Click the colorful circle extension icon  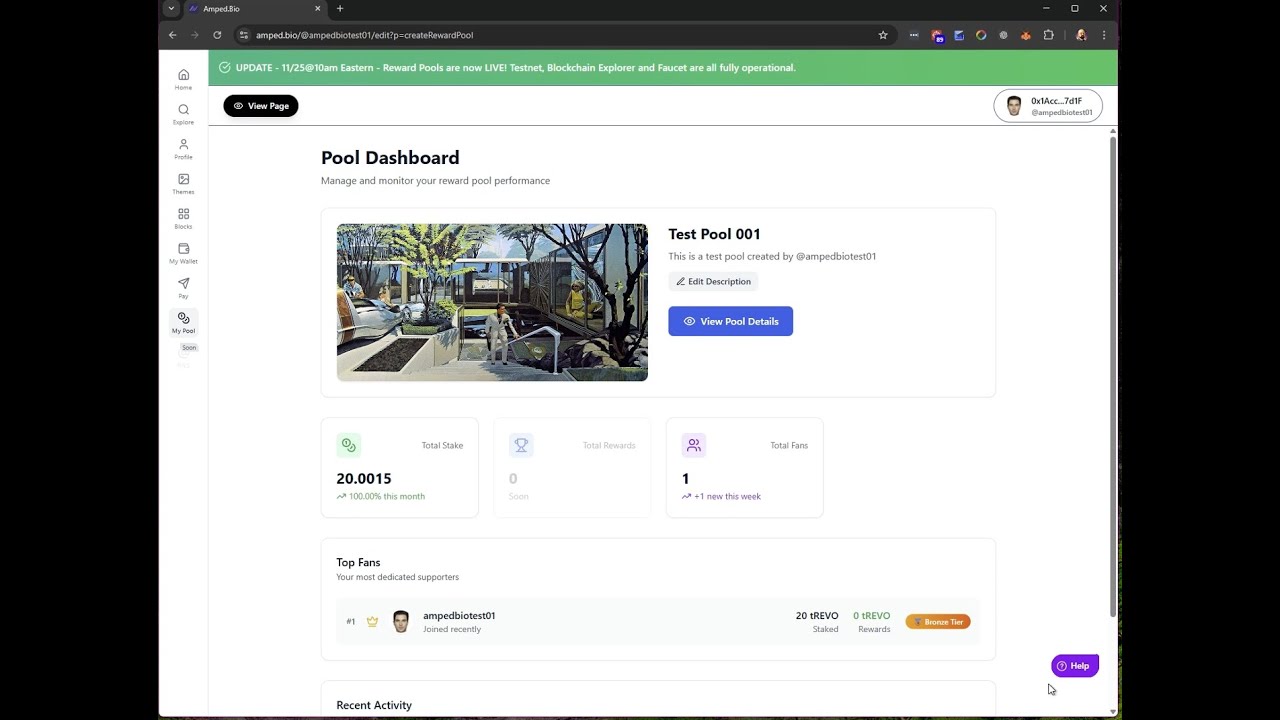(981, 35)
